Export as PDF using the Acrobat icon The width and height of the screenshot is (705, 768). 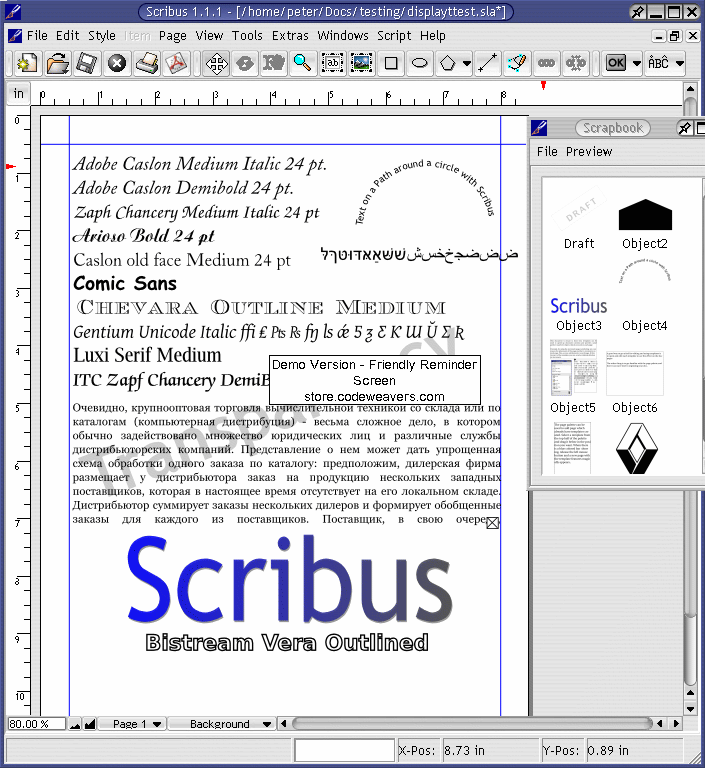click(176, 63)
